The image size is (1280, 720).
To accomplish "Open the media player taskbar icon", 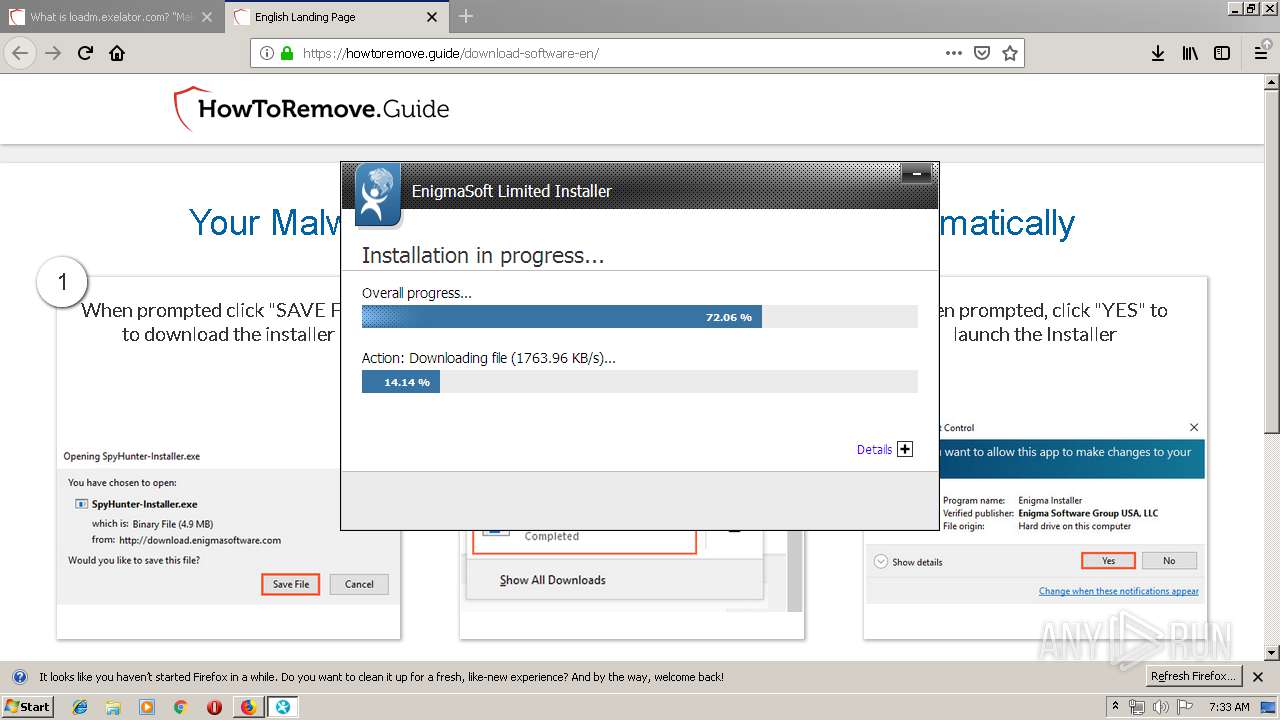I will coord(147,706).
